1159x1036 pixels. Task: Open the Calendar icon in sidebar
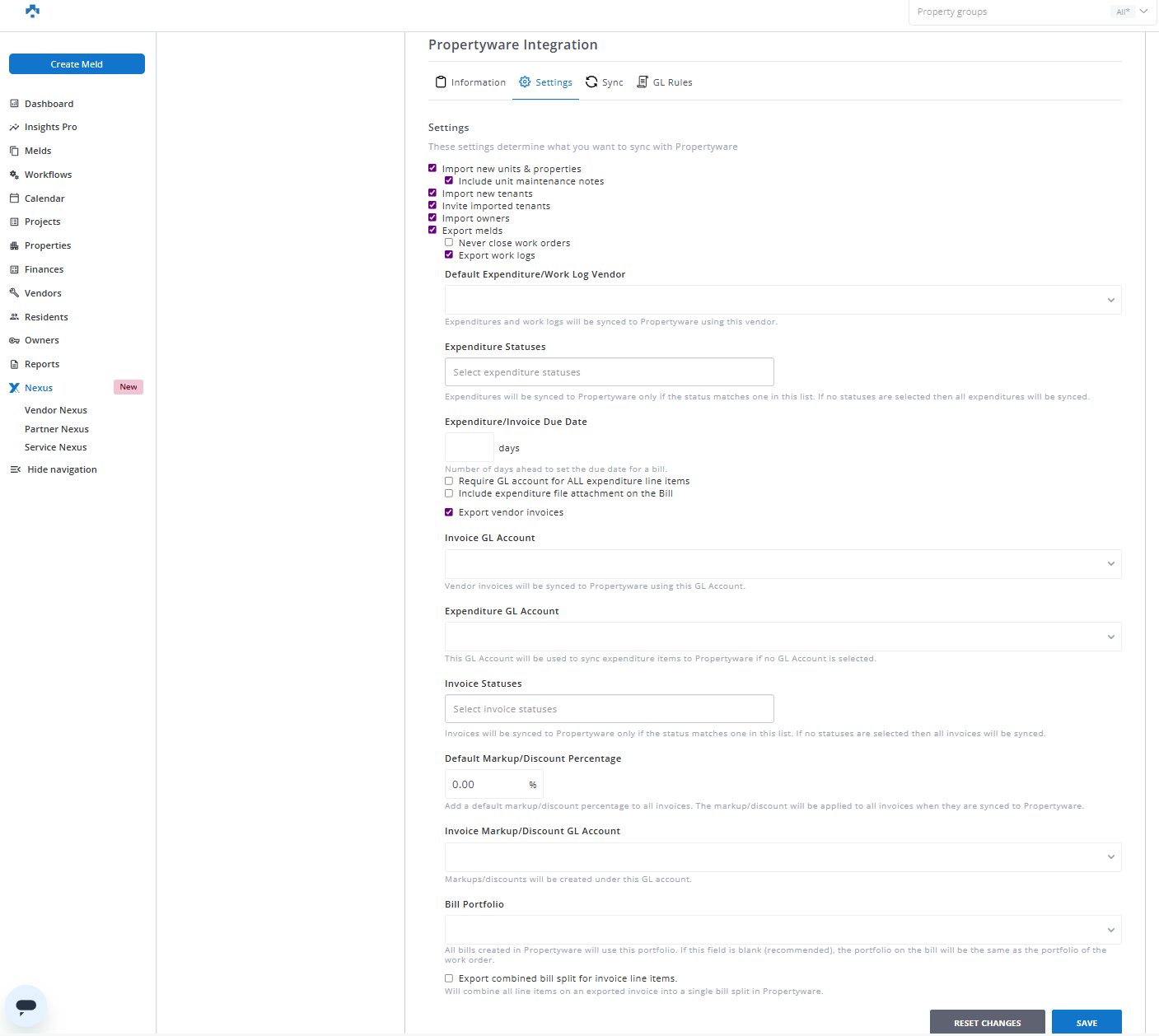[x=14, y=198]
